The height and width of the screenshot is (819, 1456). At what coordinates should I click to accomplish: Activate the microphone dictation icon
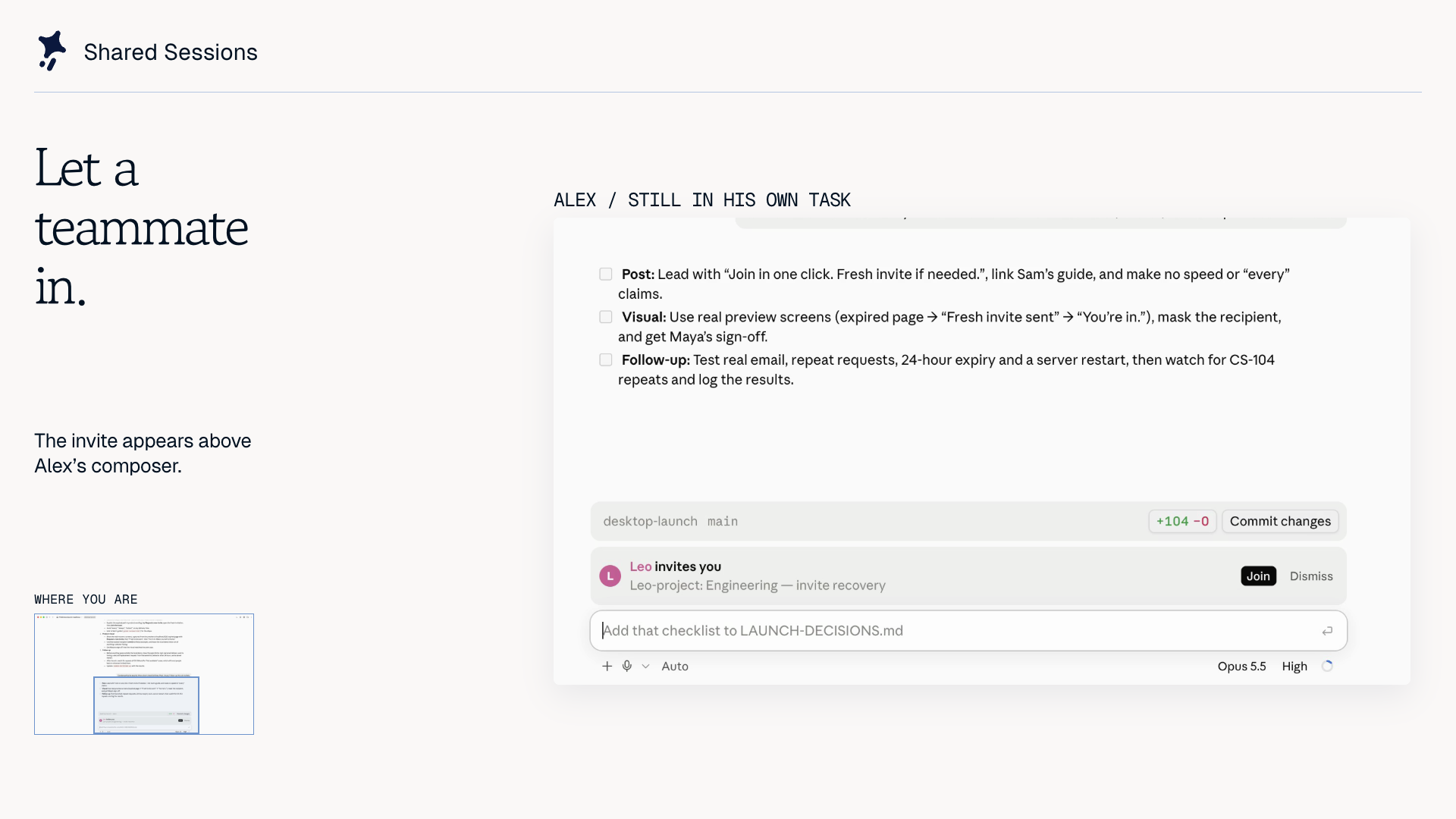pos(627,667)
